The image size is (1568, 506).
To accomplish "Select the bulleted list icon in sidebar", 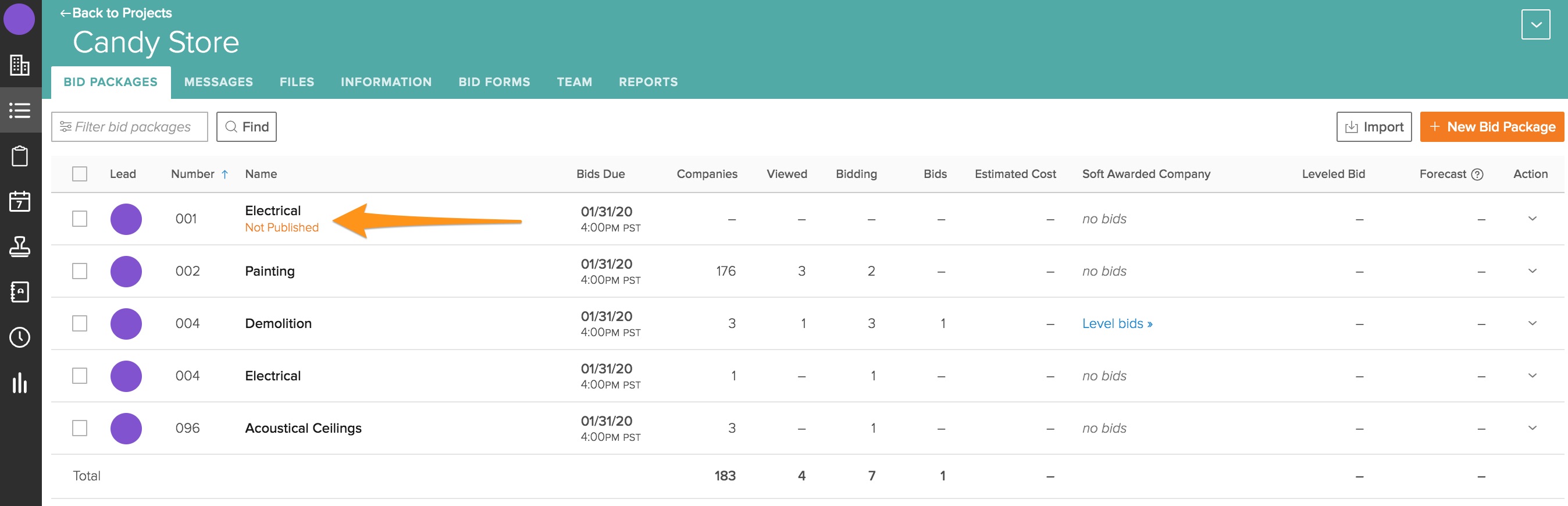I will point(20,110).
